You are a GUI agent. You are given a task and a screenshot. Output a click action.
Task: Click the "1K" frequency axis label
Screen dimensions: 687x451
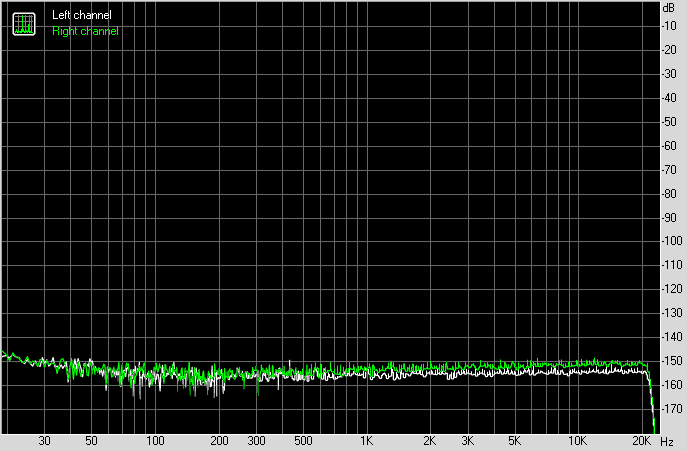pos(367,441)
